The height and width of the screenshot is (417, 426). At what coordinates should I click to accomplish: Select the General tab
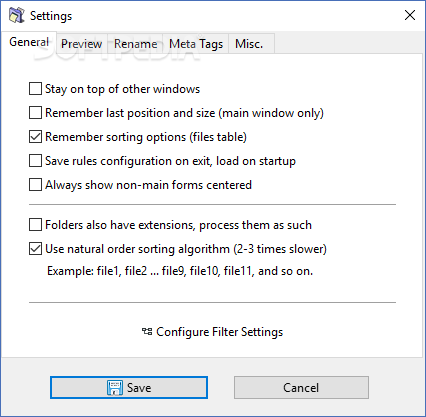click(29, 42)
